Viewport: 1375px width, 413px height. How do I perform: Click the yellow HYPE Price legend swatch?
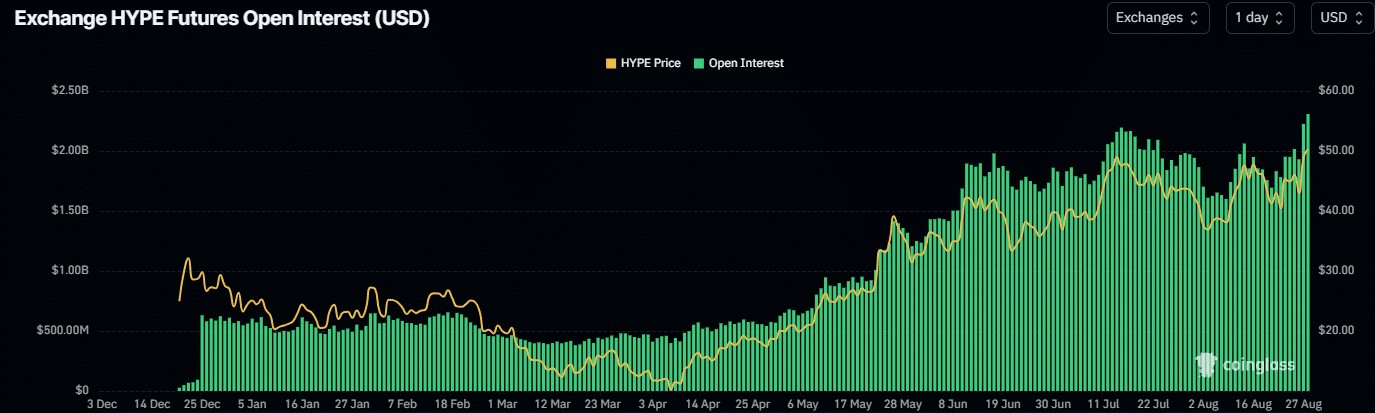611,63
